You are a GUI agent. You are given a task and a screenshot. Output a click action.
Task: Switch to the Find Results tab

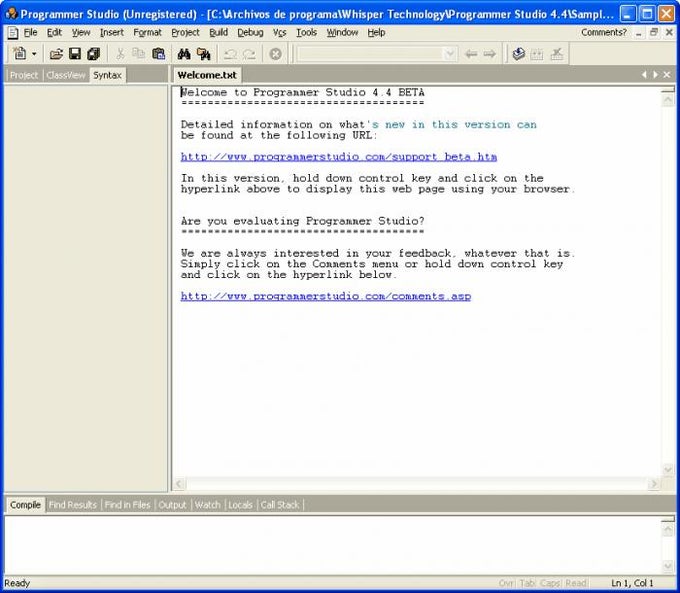73,505
